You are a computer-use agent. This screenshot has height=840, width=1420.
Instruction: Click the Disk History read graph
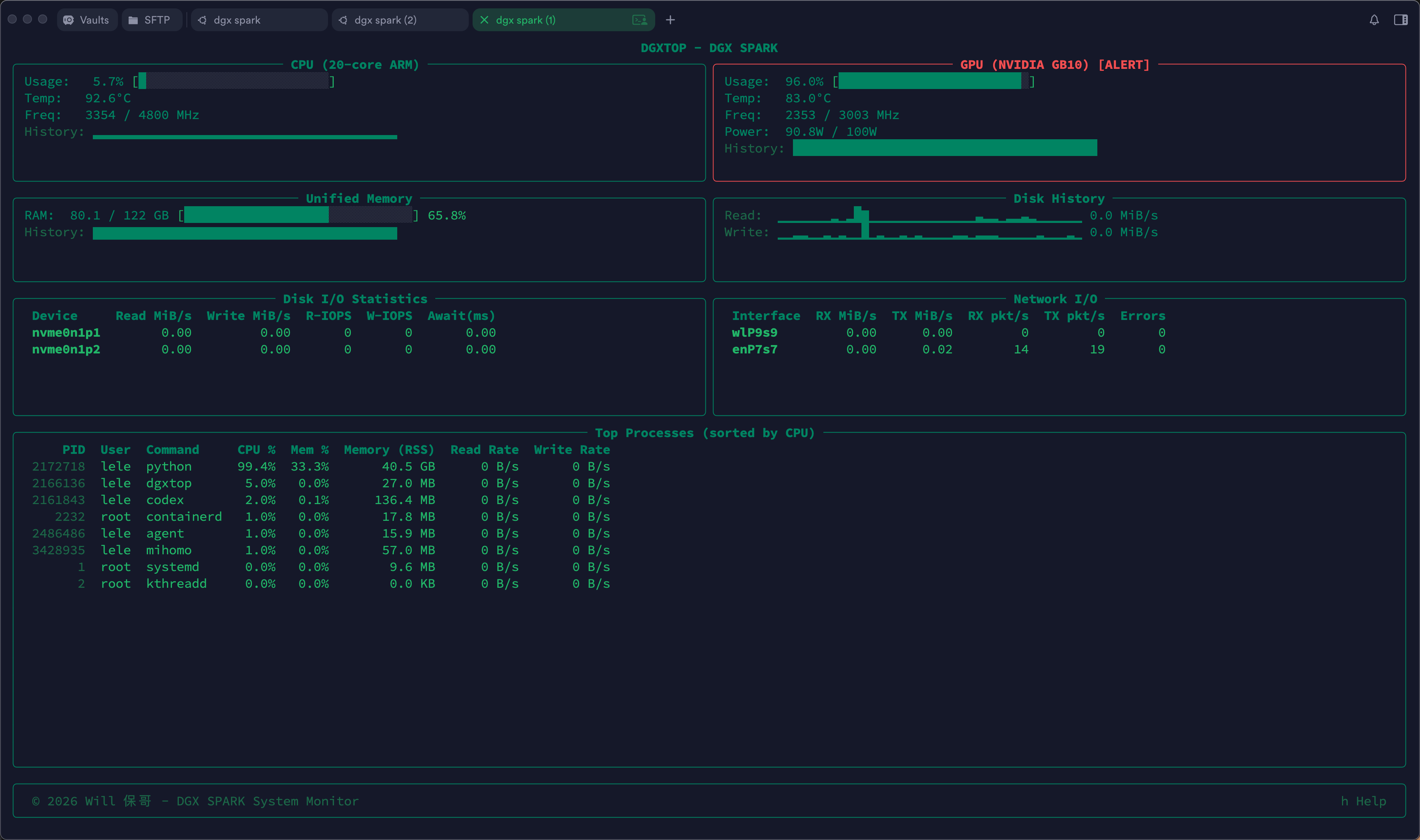pos(930,214)
